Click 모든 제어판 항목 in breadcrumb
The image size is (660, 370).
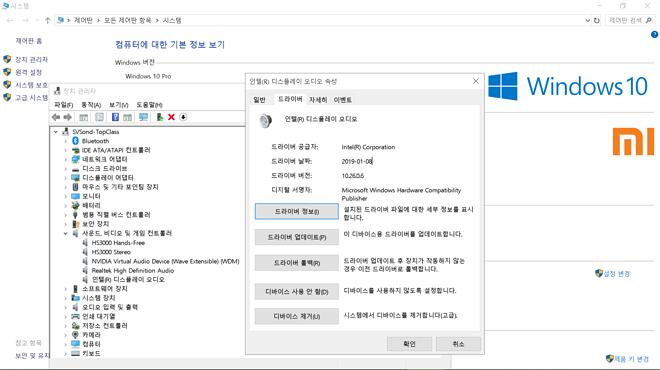click(128, 20)
